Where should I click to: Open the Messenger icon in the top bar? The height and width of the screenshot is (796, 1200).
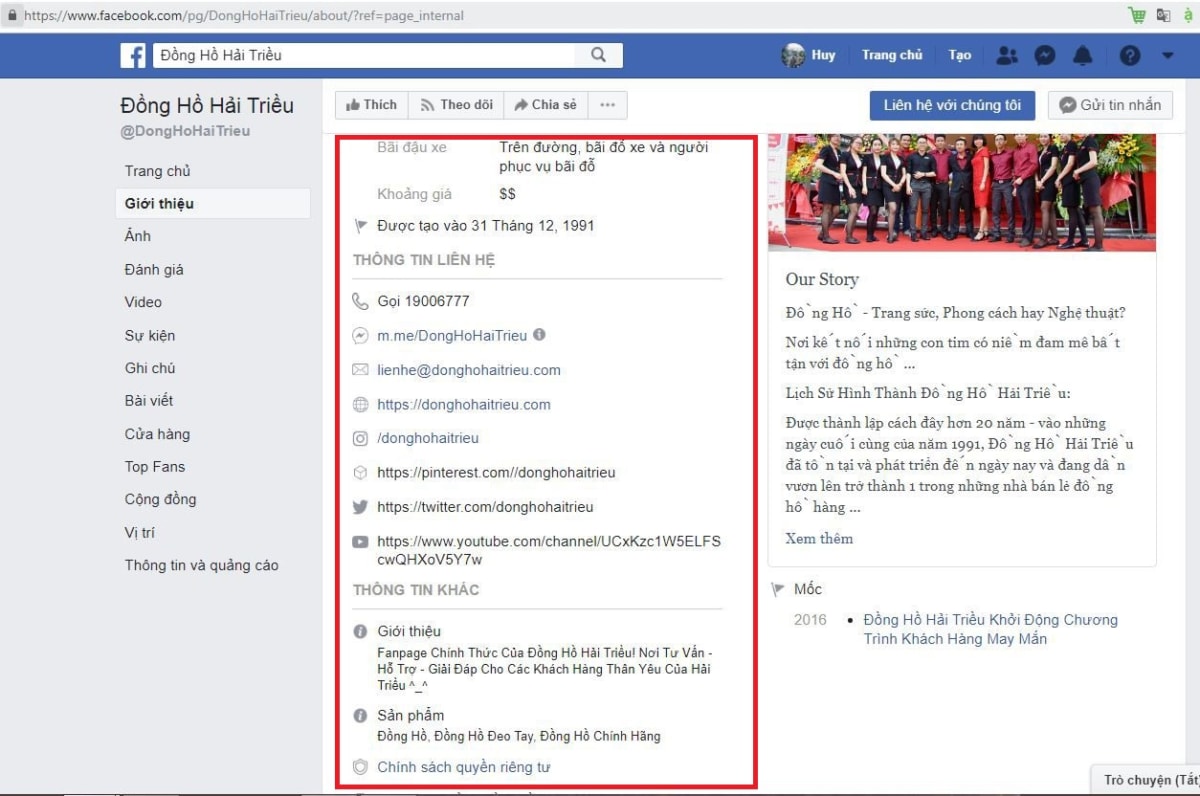pos(1045,56)
